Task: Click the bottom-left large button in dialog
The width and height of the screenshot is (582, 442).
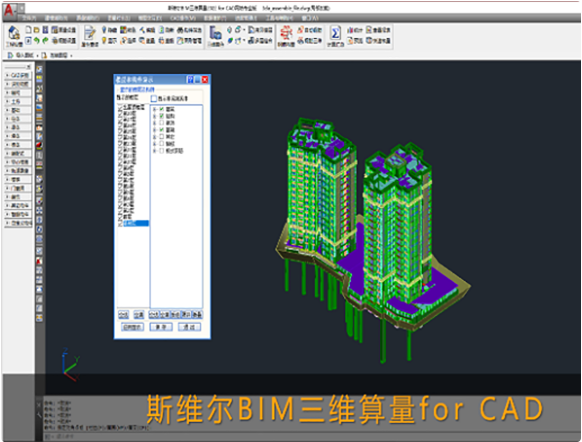Action: click(132, 327)
